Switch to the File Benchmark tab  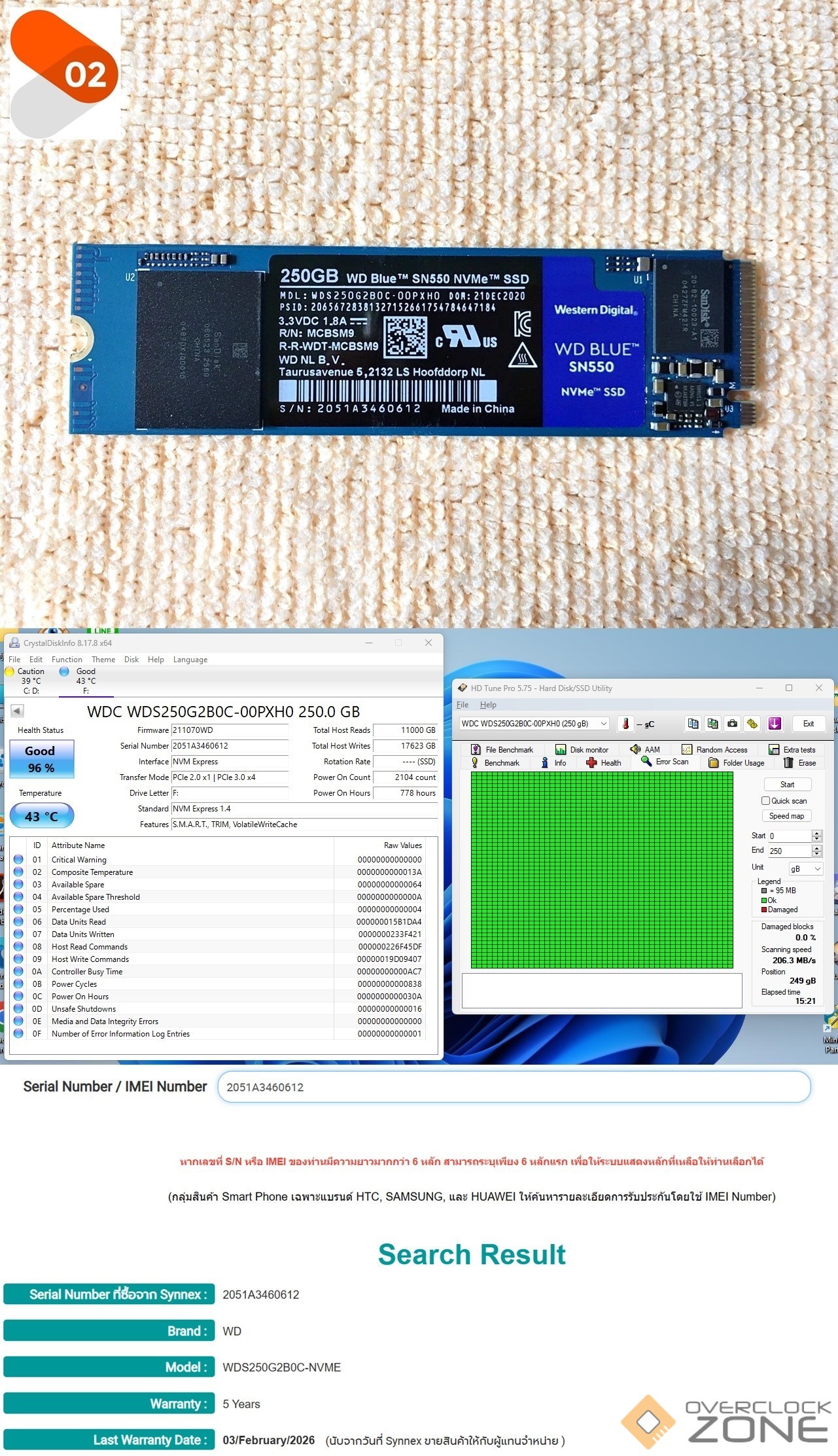point(502,750)
